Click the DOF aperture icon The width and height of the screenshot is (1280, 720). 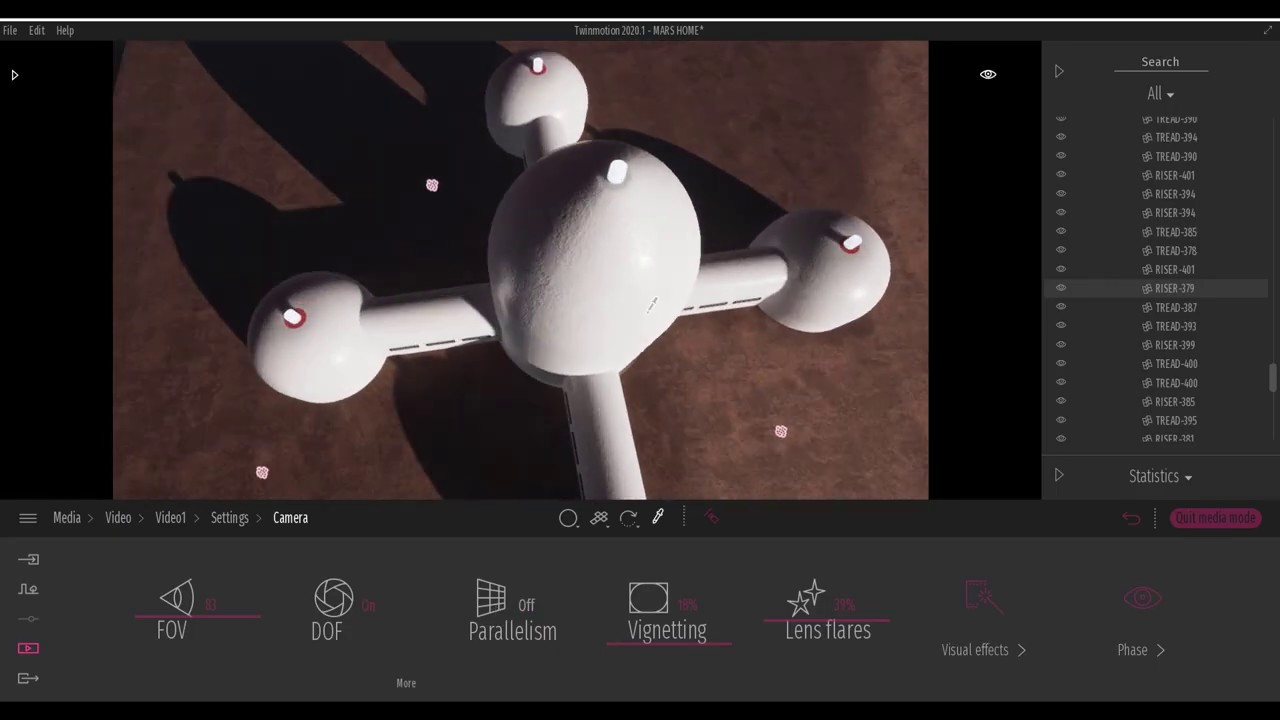(333, 598)
